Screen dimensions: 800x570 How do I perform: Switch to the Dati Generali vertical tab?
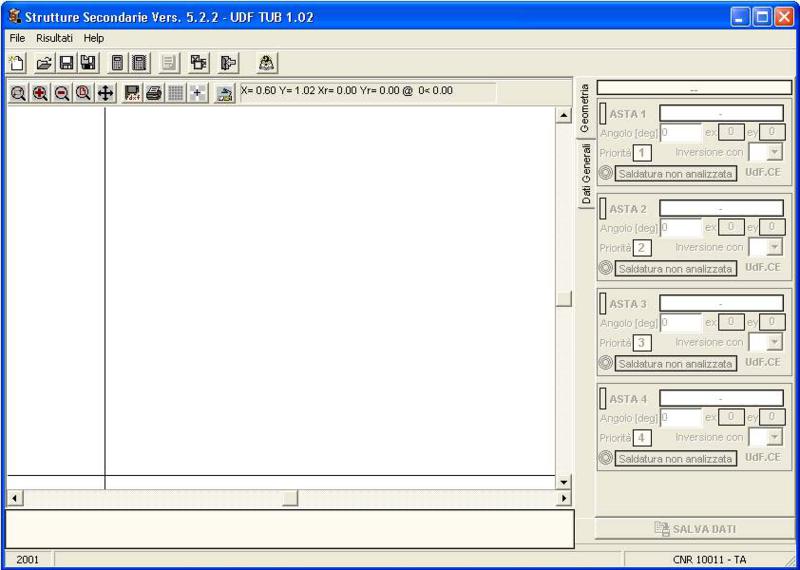click(587, 174)
